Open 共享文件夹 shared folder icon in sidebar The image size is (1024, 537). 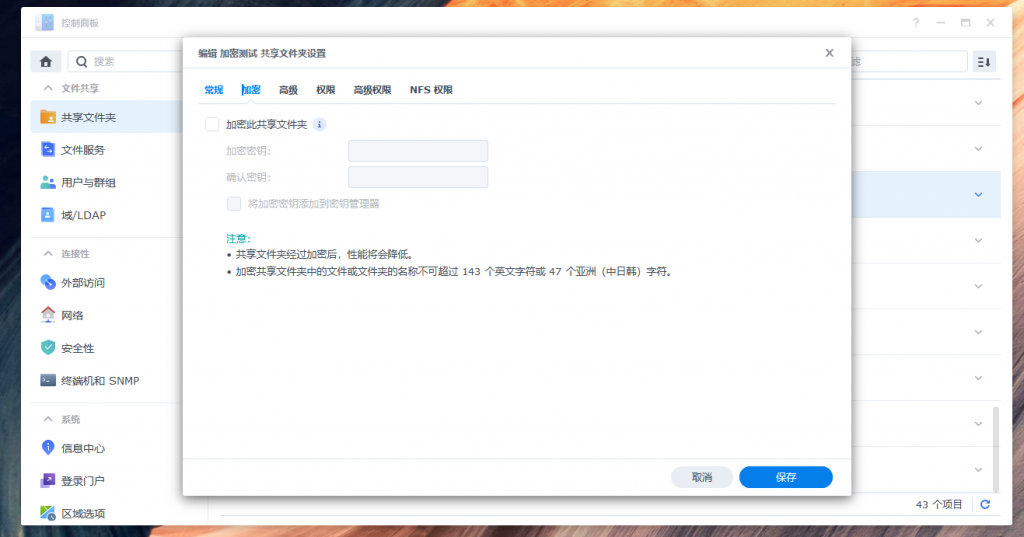[x=48, y=117]
